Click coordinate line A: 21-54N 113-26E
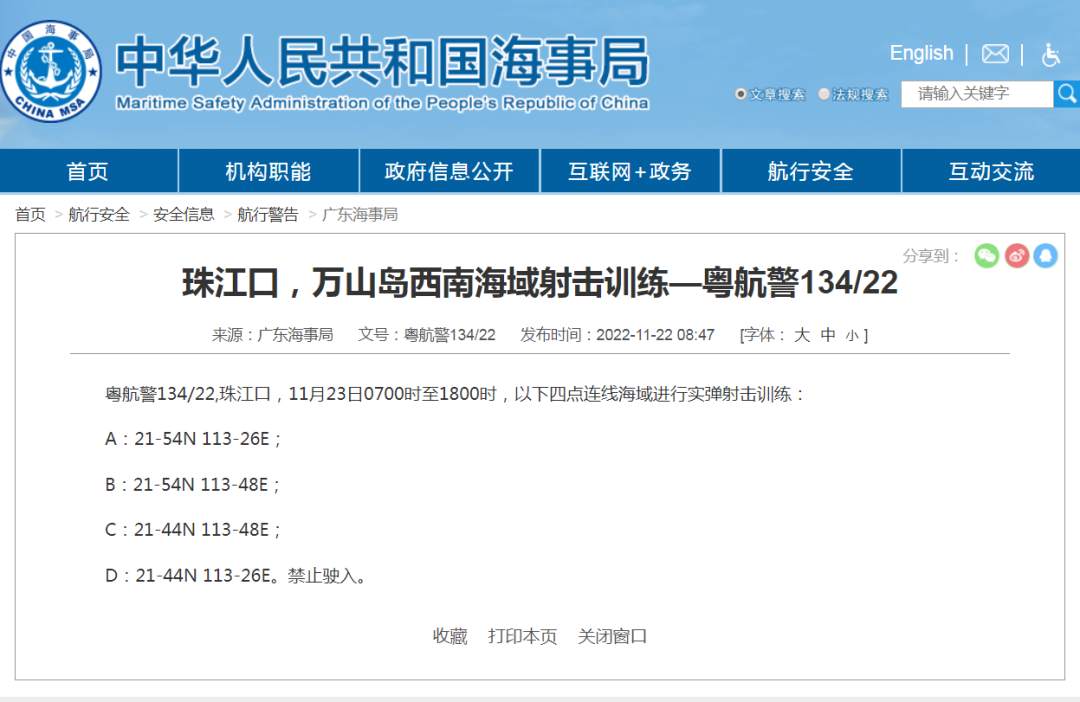Viewport: 1080px width, 702px height. 194,439
